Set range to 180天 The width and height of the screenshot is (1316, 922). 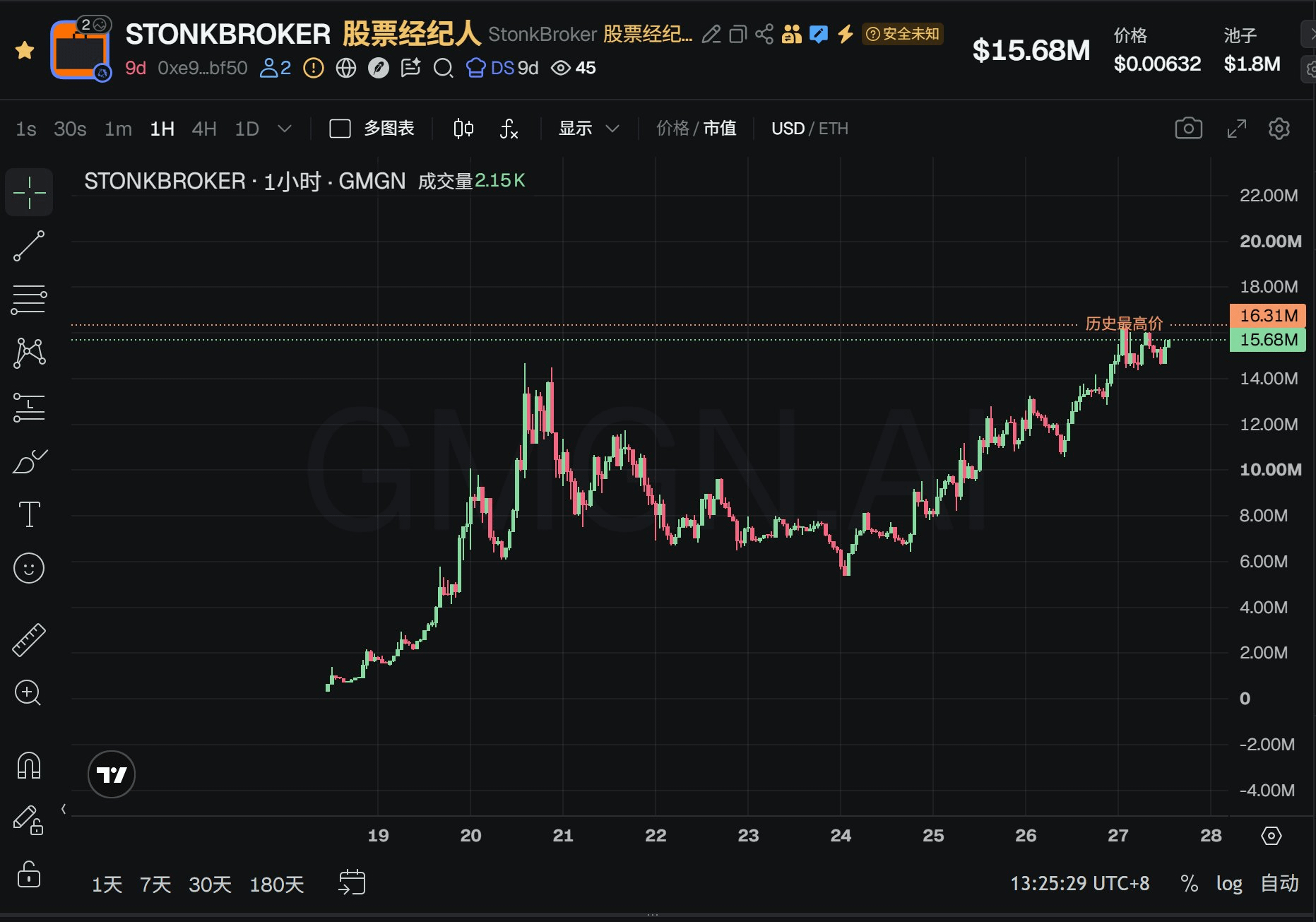[276, 884]
